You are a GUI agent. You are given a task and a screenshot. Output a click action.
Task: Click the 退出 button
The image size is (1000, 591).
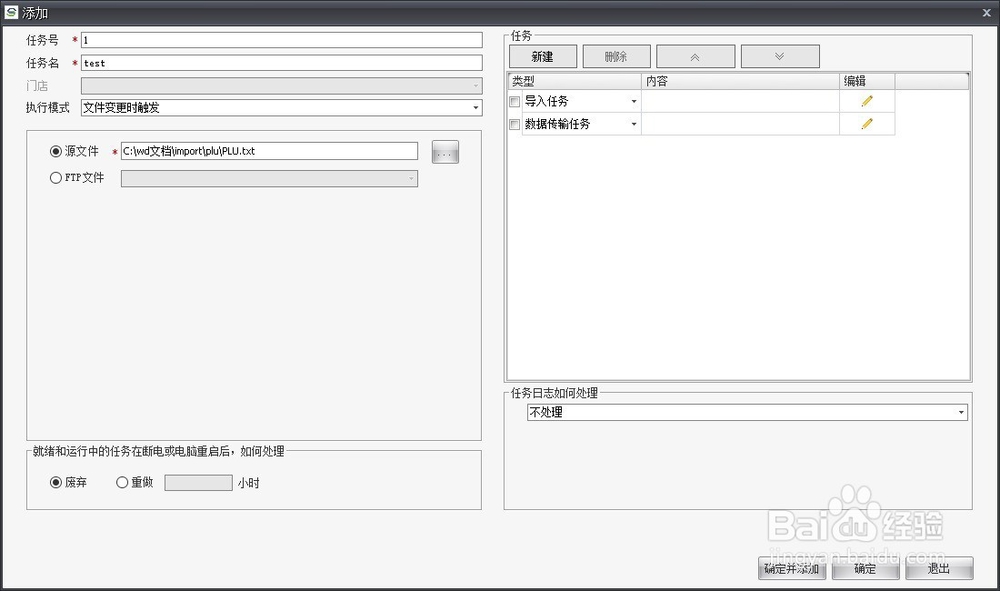coord(939,568)
